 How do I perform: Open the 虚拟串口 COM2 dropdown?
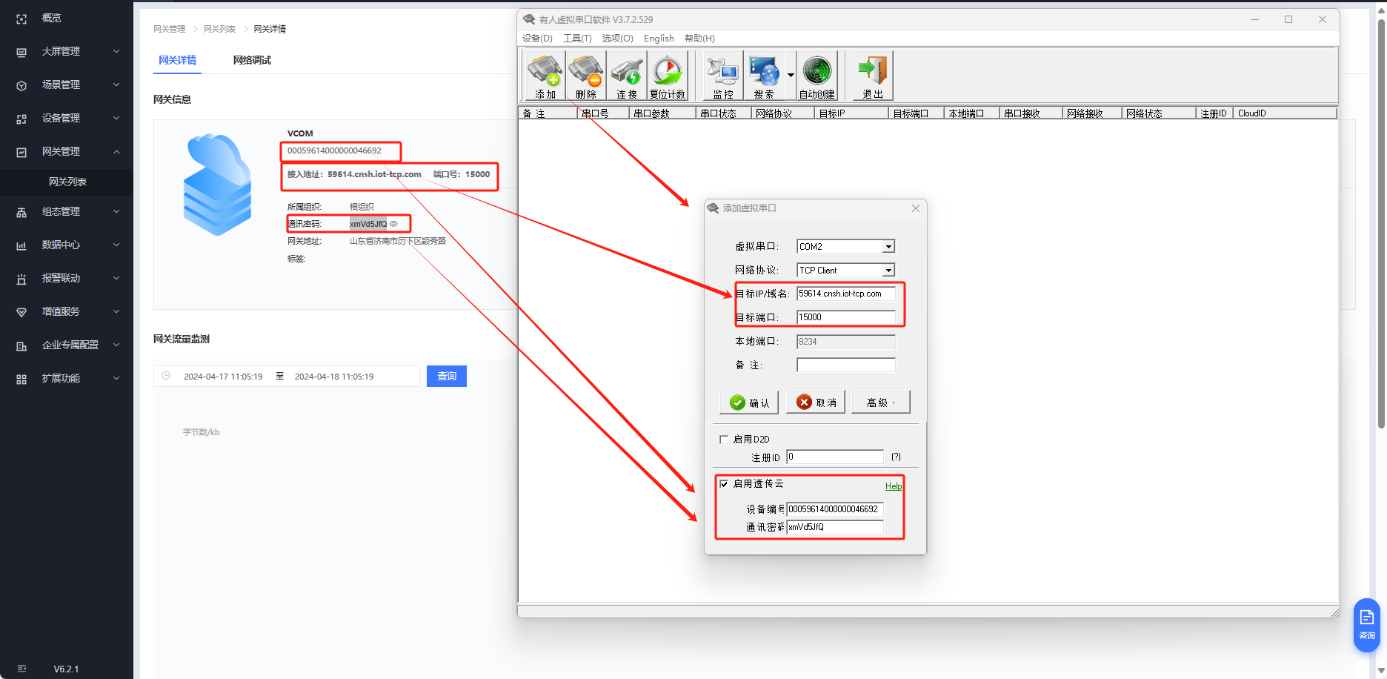[888, 247]
